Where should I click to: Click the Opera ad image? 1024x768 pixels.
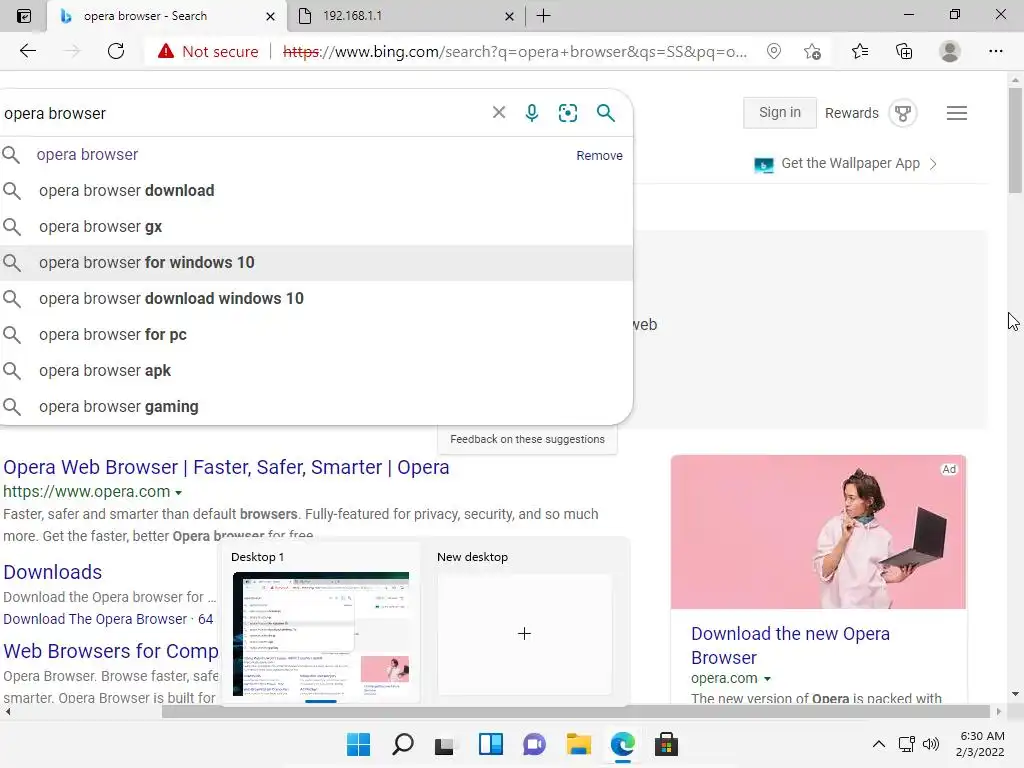coord(818,532)
